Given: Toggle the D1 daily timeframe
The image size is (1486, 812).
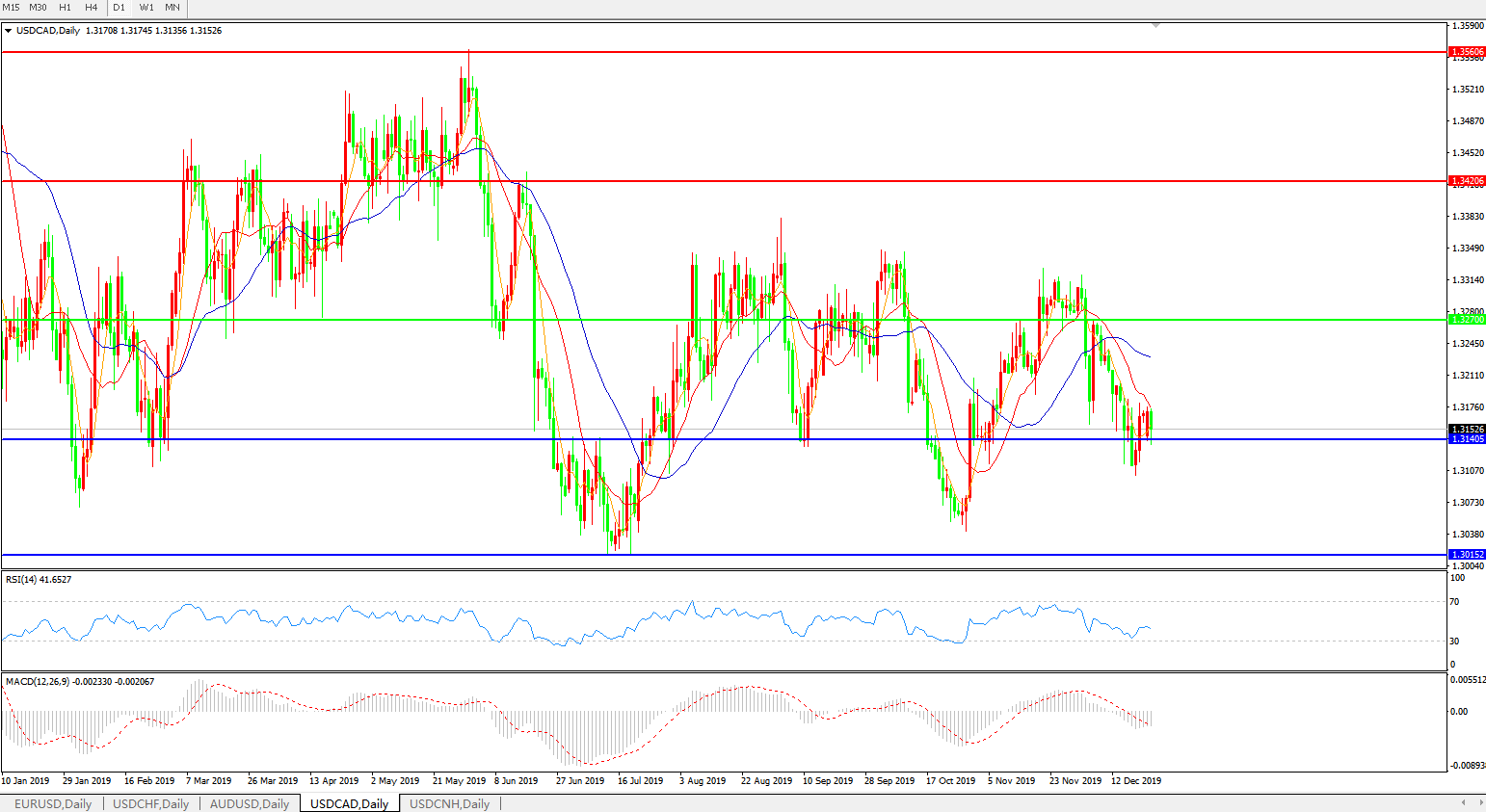Looking at the screenshot, I should click(x=119, y=8).
